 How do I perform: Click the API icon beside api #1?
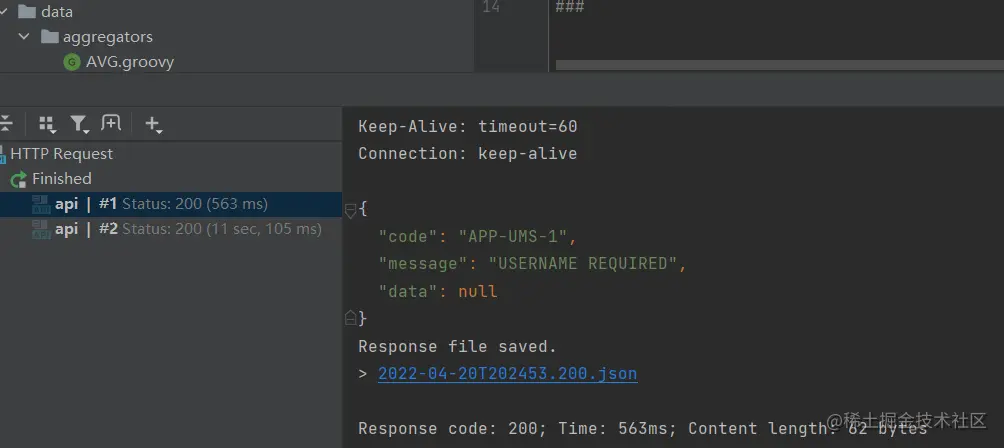tap(41, 204)
